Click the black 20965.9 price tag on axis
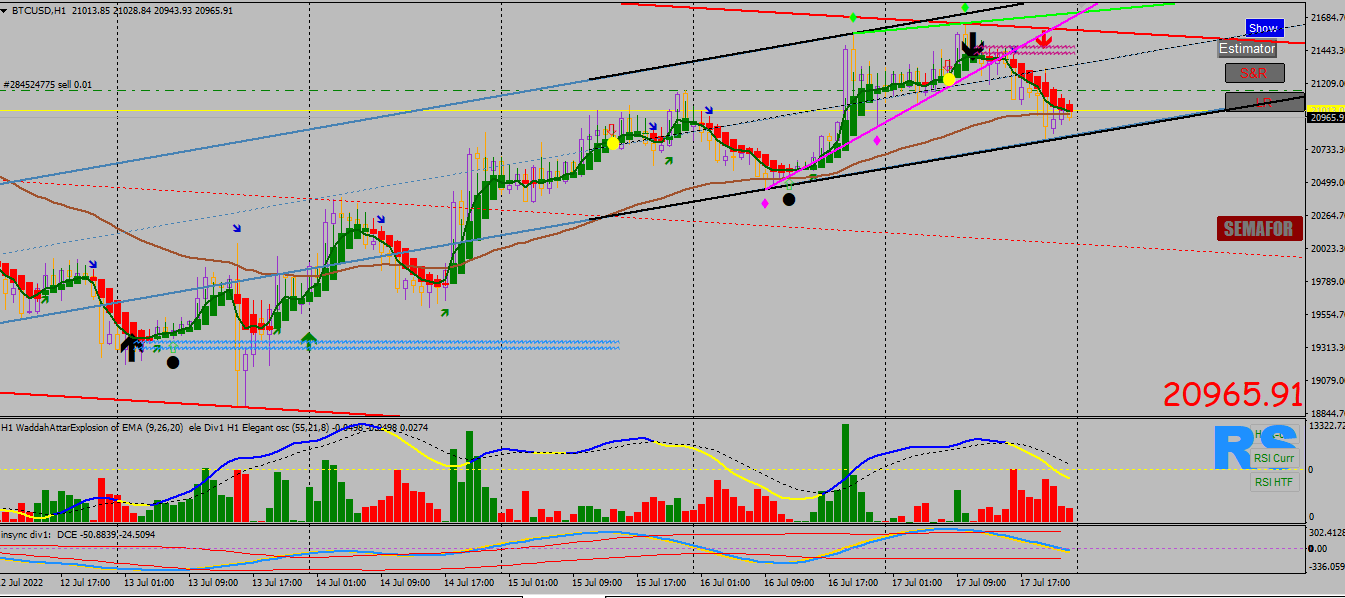Viewport: 1345px width, 598px height. [1326, 118]
